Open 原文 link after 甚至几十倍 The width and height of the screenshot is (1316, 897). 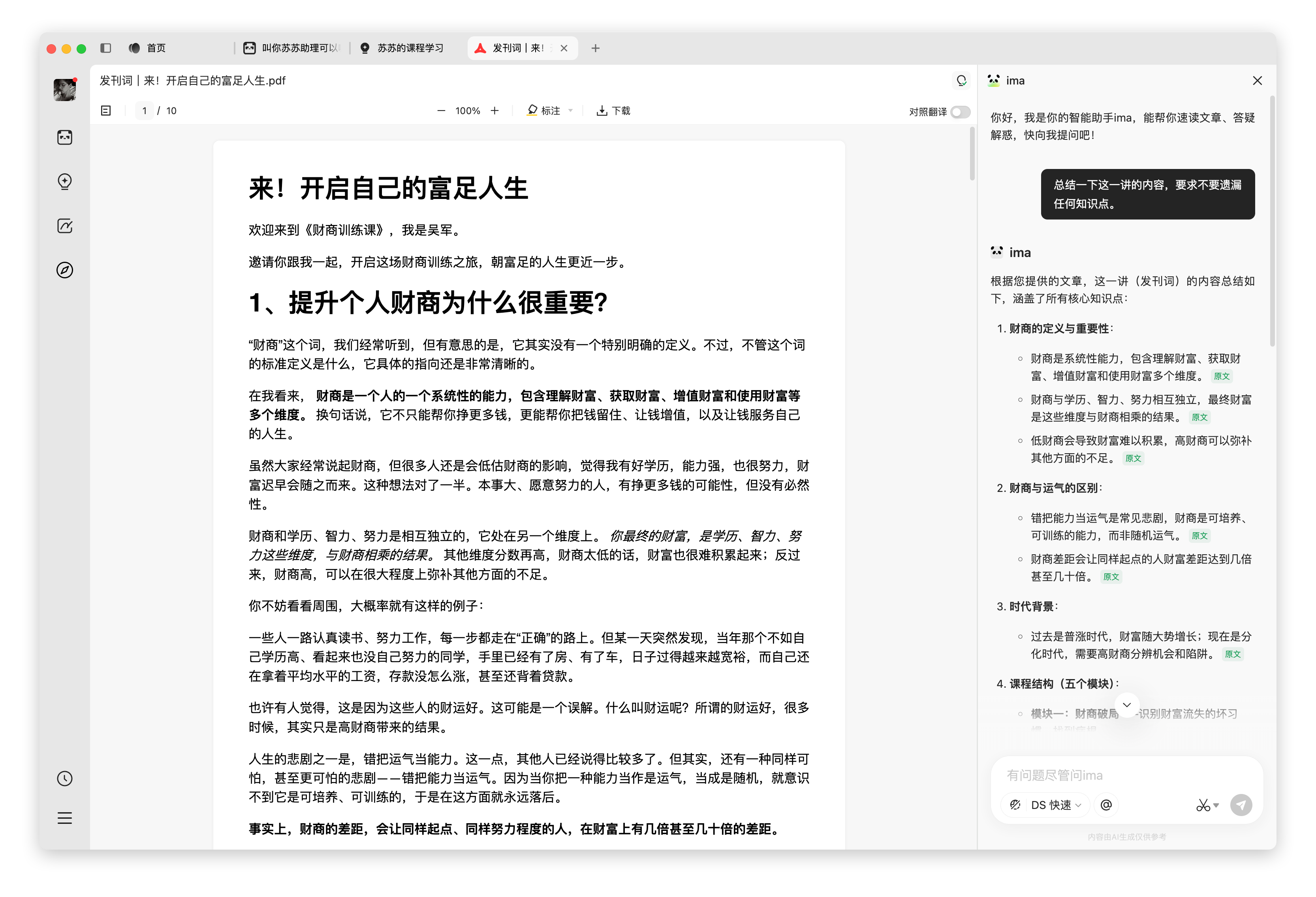(1111, 577)
